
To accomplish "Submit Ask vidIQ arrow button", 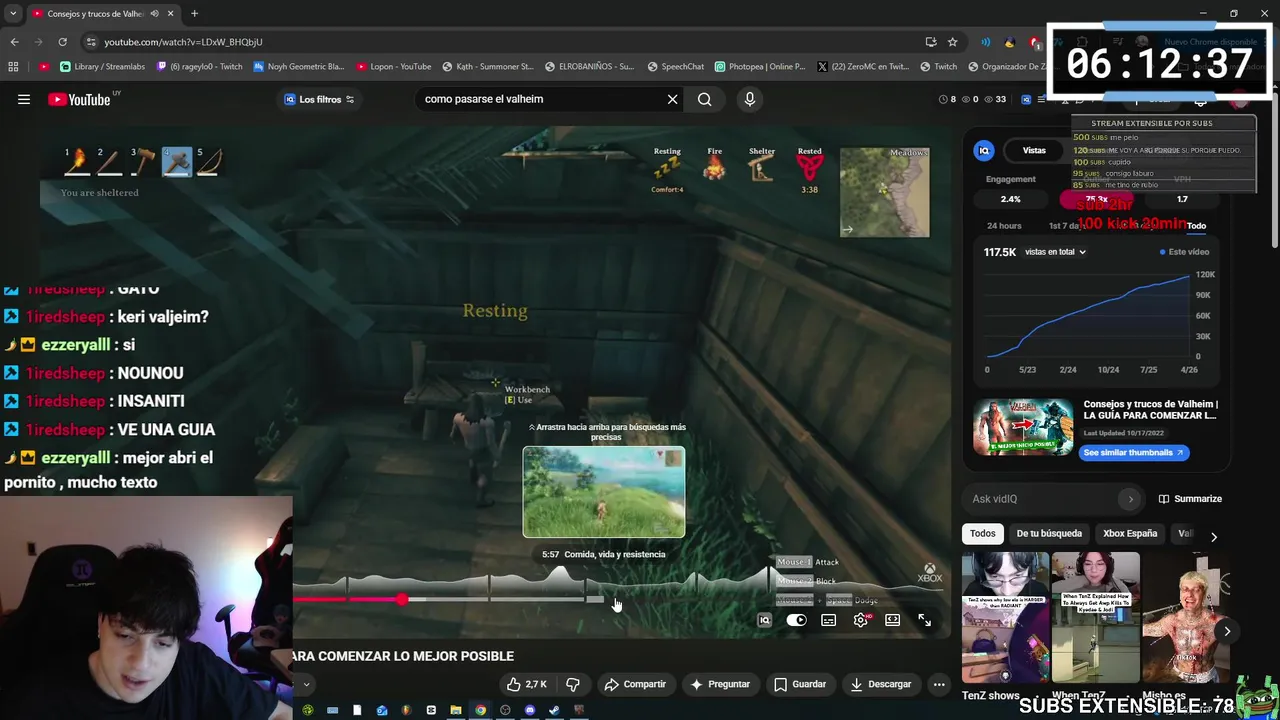I will [x=1131, y=499].
